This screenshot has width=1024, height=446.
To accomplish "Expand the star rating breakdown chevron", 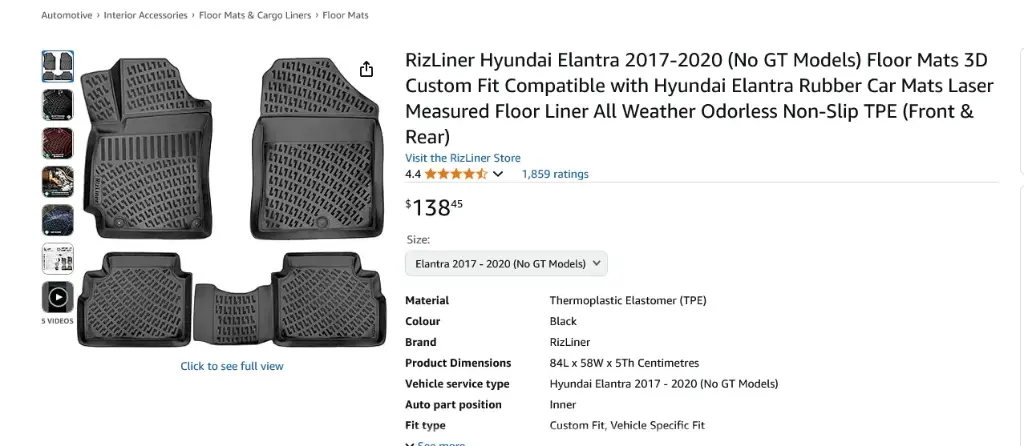I will 497,174.
